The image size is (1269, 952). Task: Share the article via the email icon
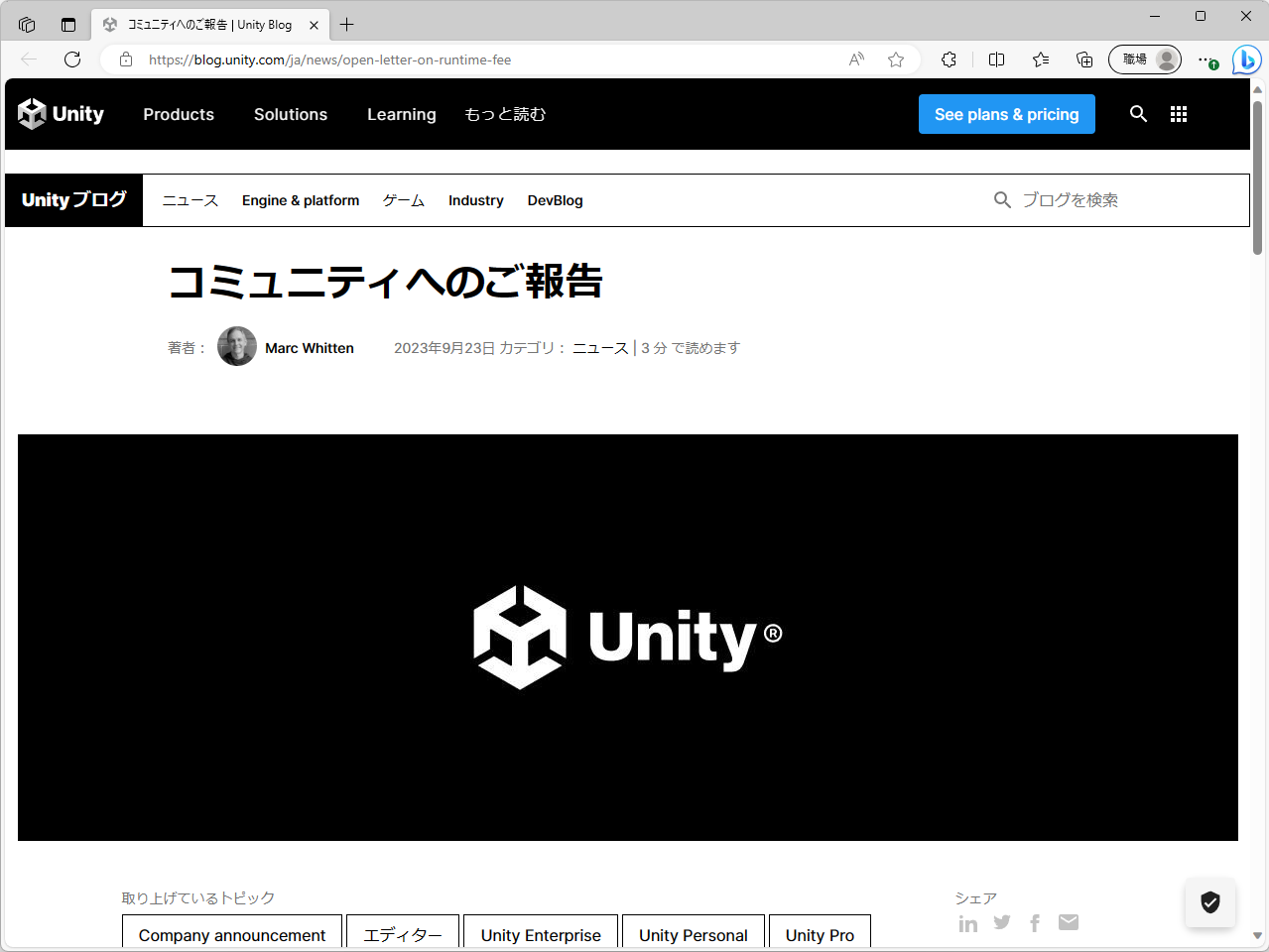(x=1069, y=922)
